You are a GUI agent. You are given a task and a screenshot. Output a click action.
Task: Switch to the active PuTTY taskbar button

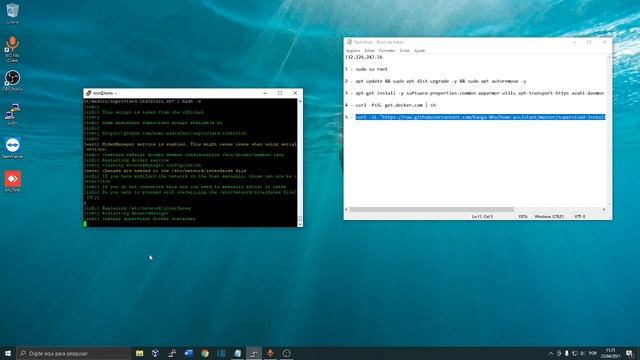pos(253,353)
